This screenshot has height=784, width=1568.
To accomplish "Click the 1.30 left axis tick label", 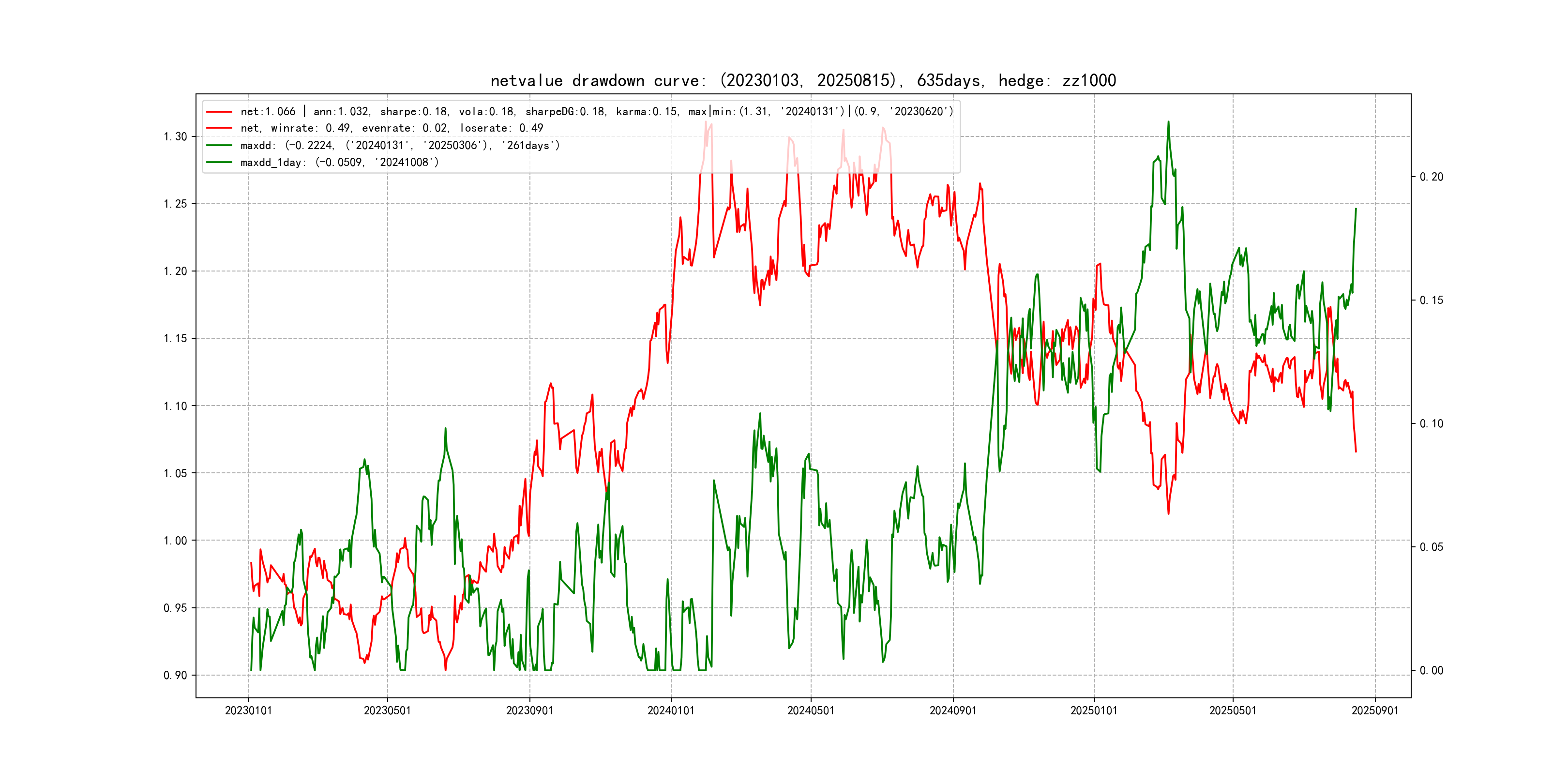I will (x=175, y=136).
